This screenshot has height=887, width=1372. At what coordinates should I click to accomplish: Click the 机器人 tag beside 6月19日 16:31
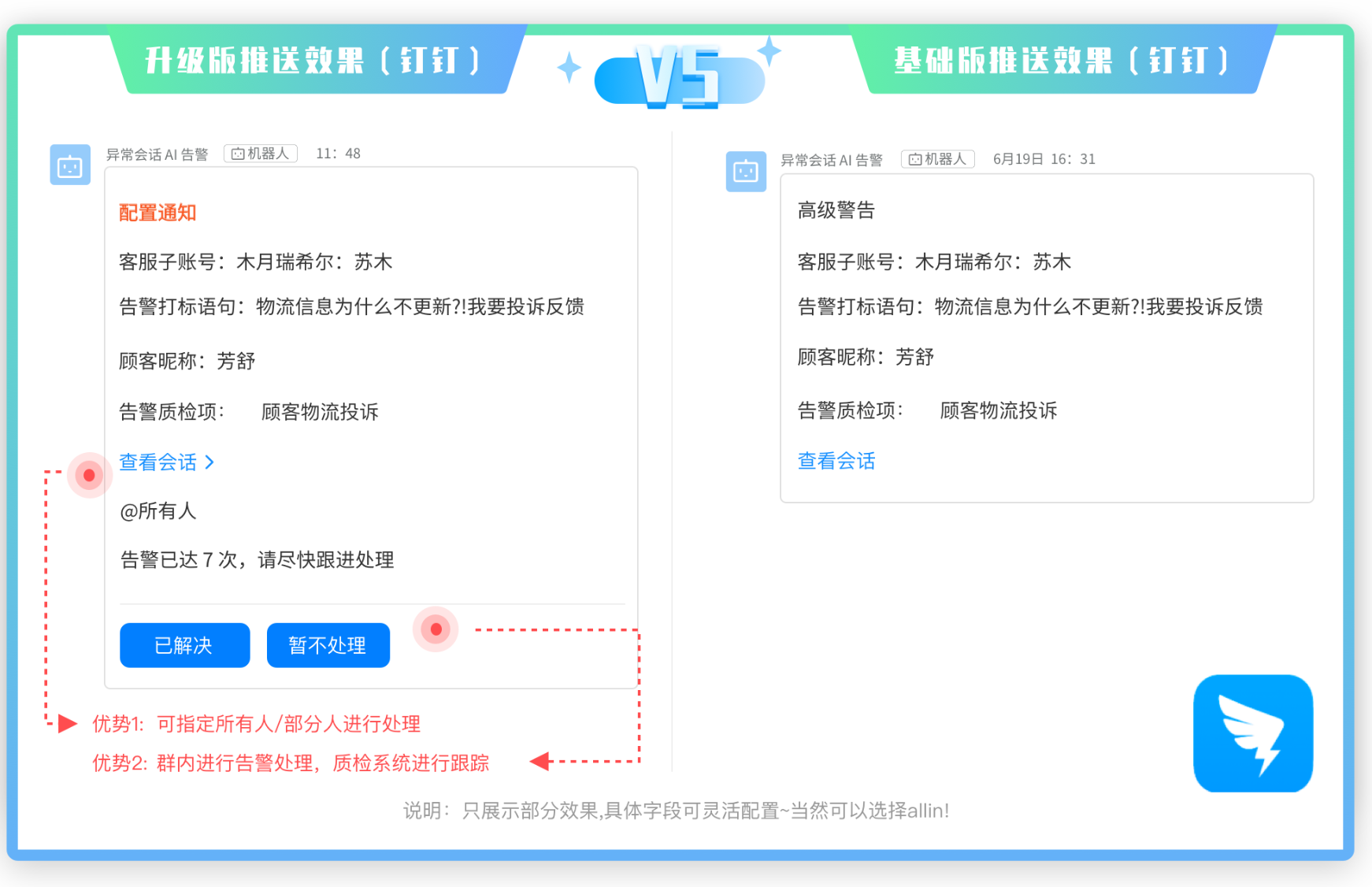coord(938,159)
